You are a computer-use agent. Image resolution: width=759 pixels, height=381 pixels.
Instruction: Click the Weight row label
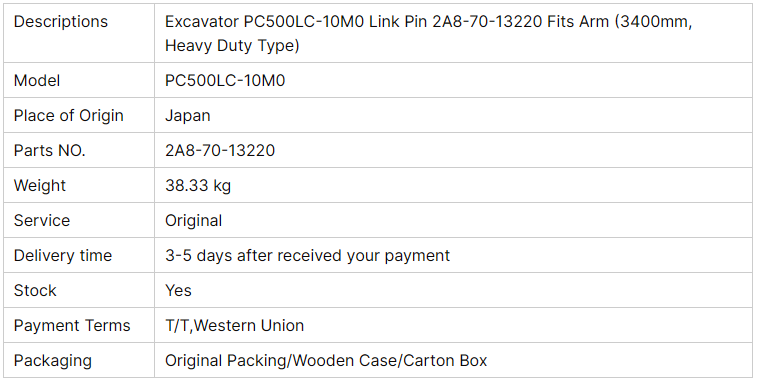[x=40, y=185]
